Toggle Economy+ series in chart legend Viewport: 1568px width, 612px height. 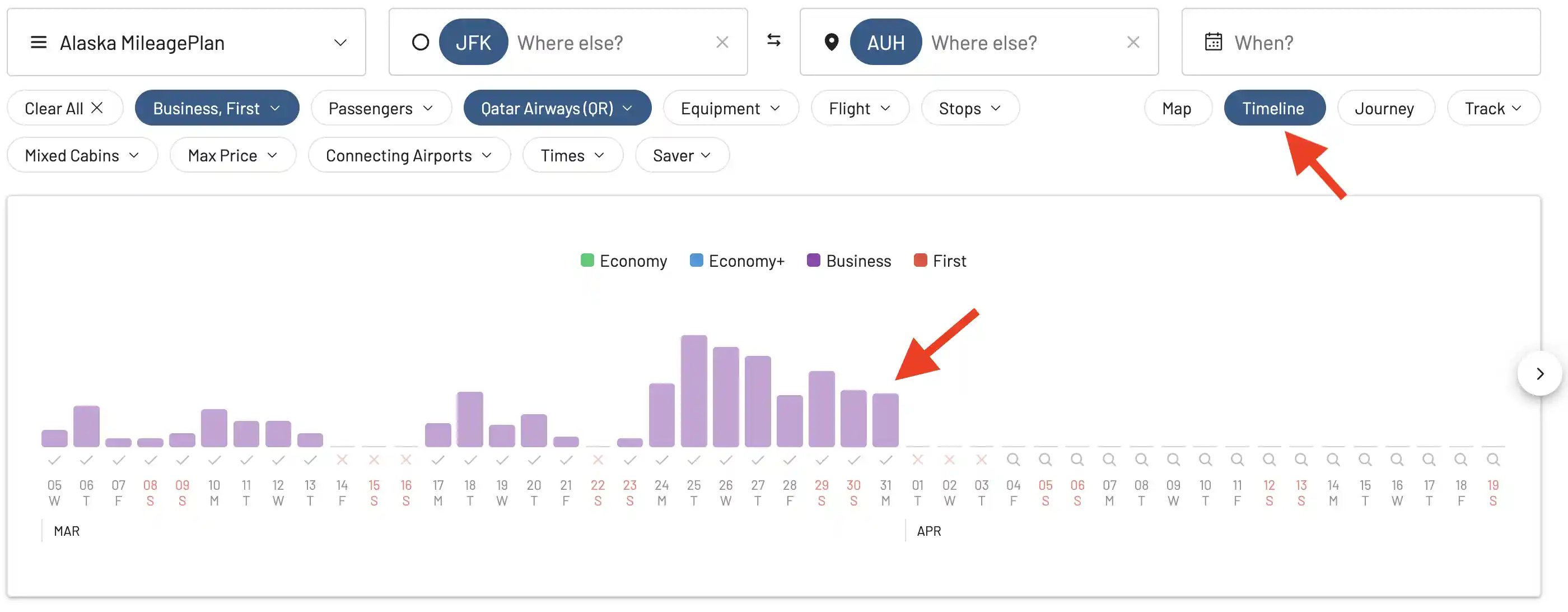[x=737, y=261]
